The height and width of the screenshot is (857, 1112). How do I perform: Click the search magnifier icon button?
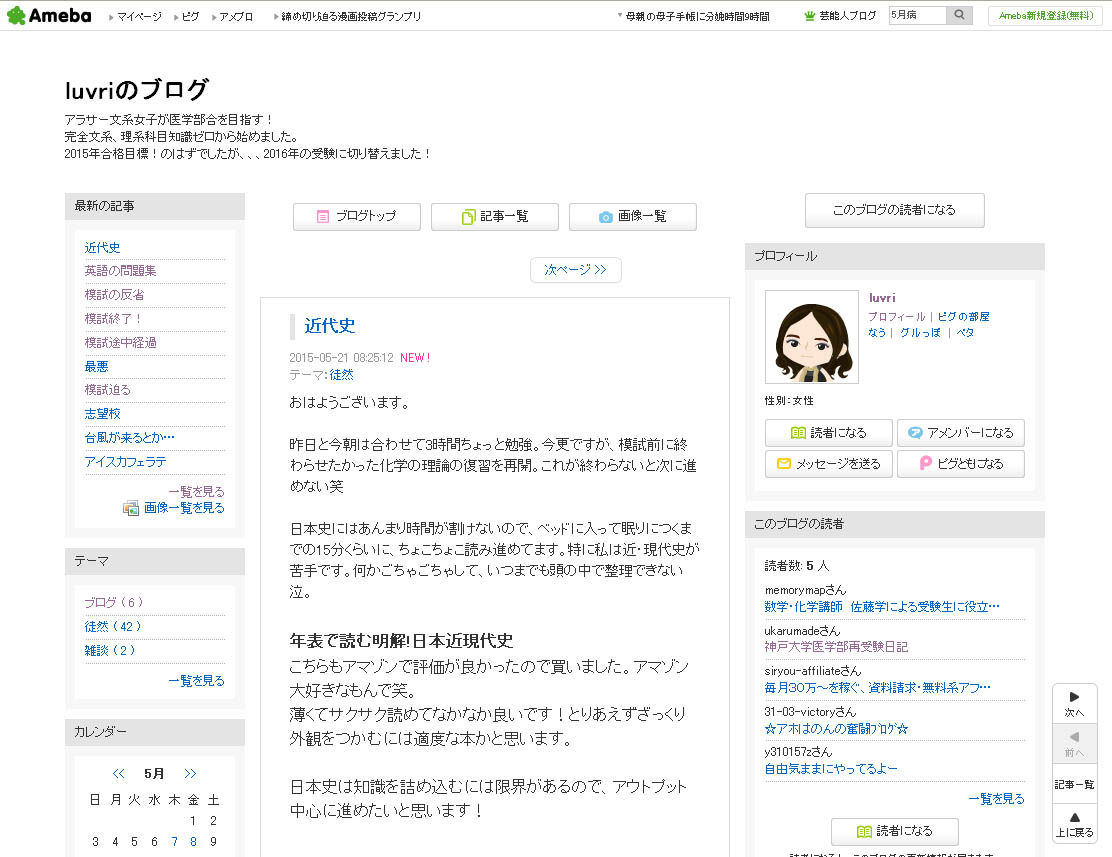tap(959, 15)
